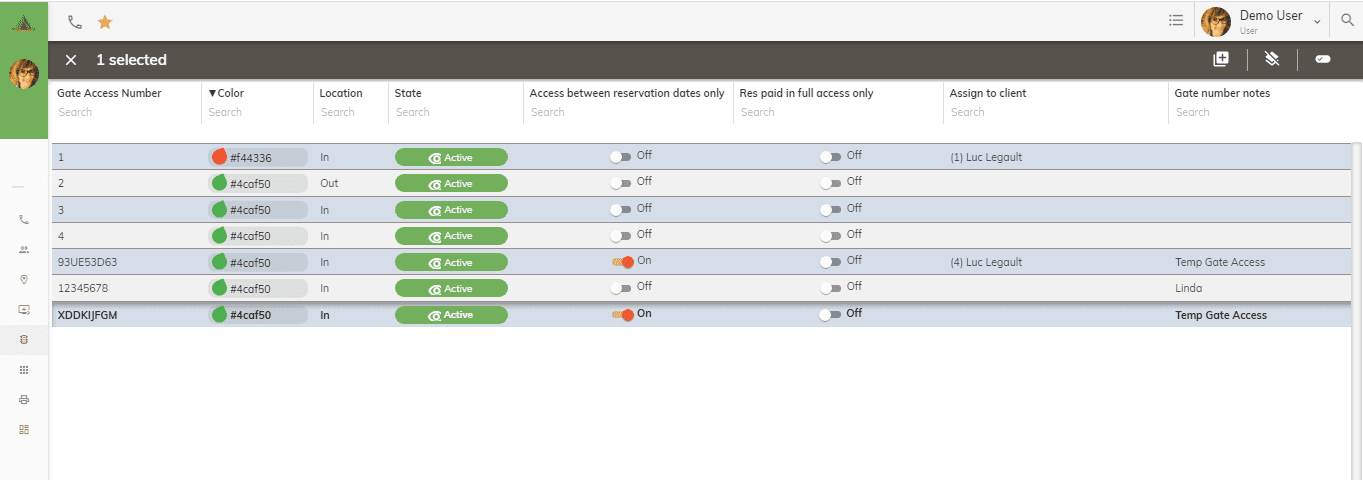
Task: Turn off reservation dates access for 93UE53D63
Action: [x=622, y=262]
